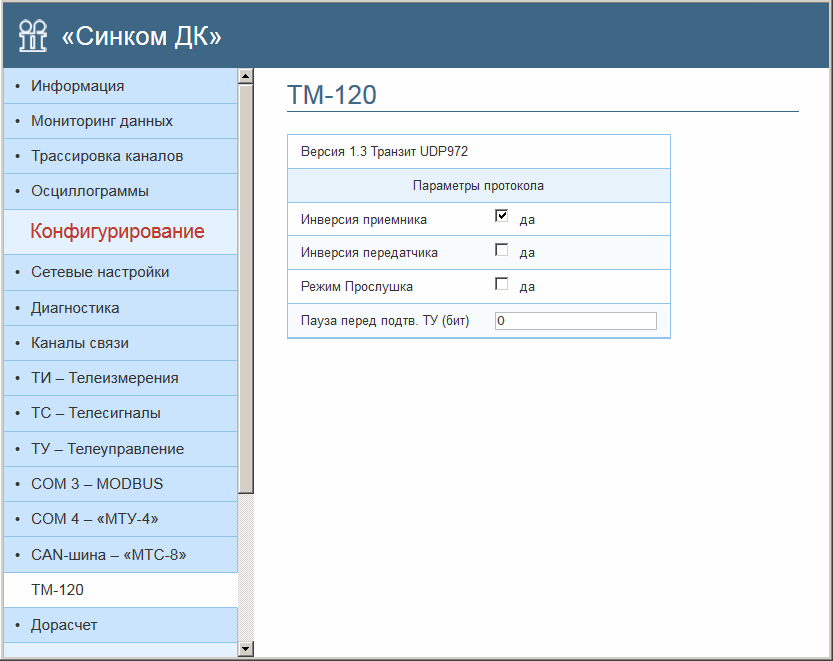Go to COM 3 – MODBUS settings
The image size is (833, 661).
point(97,484)
